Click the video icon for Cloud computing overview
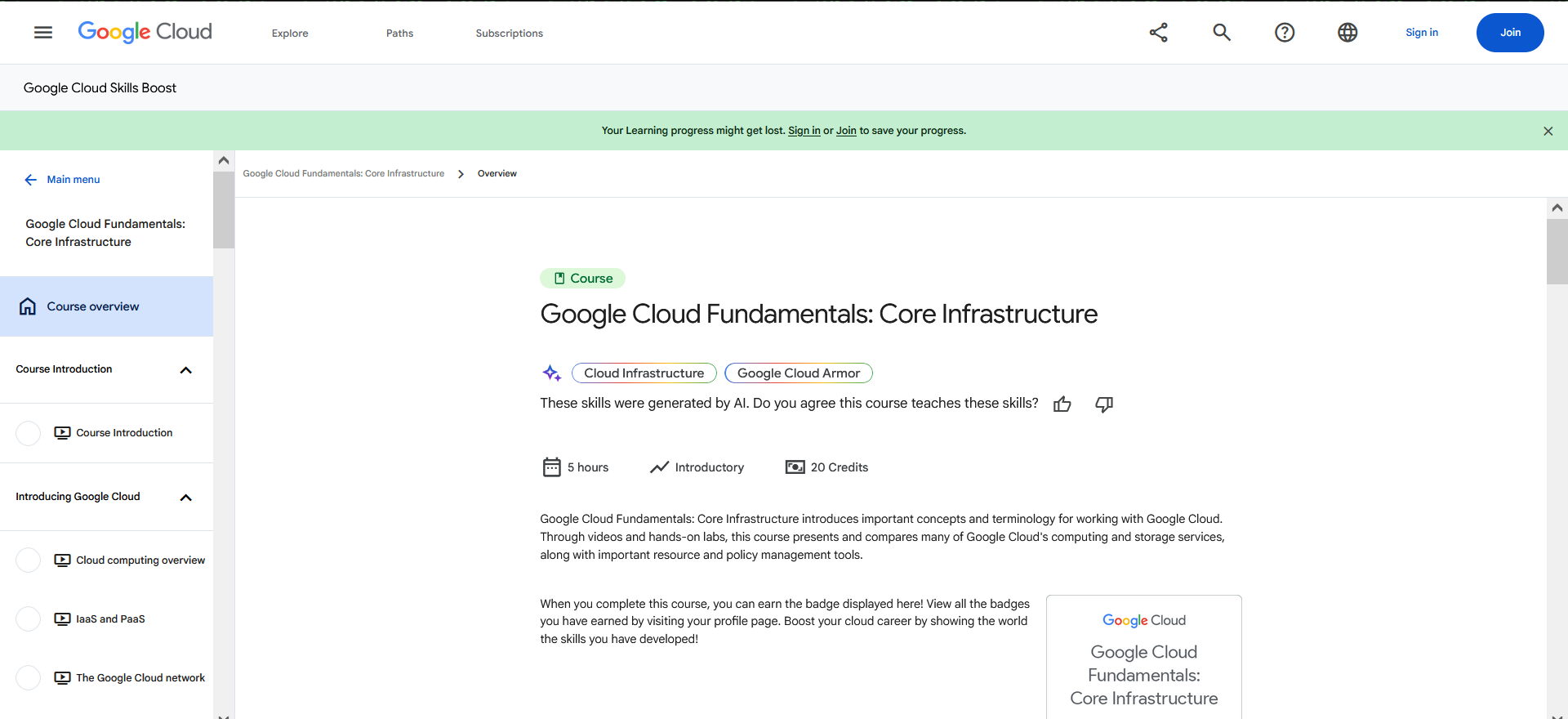 pyautogui.click(x=62, y=560)
